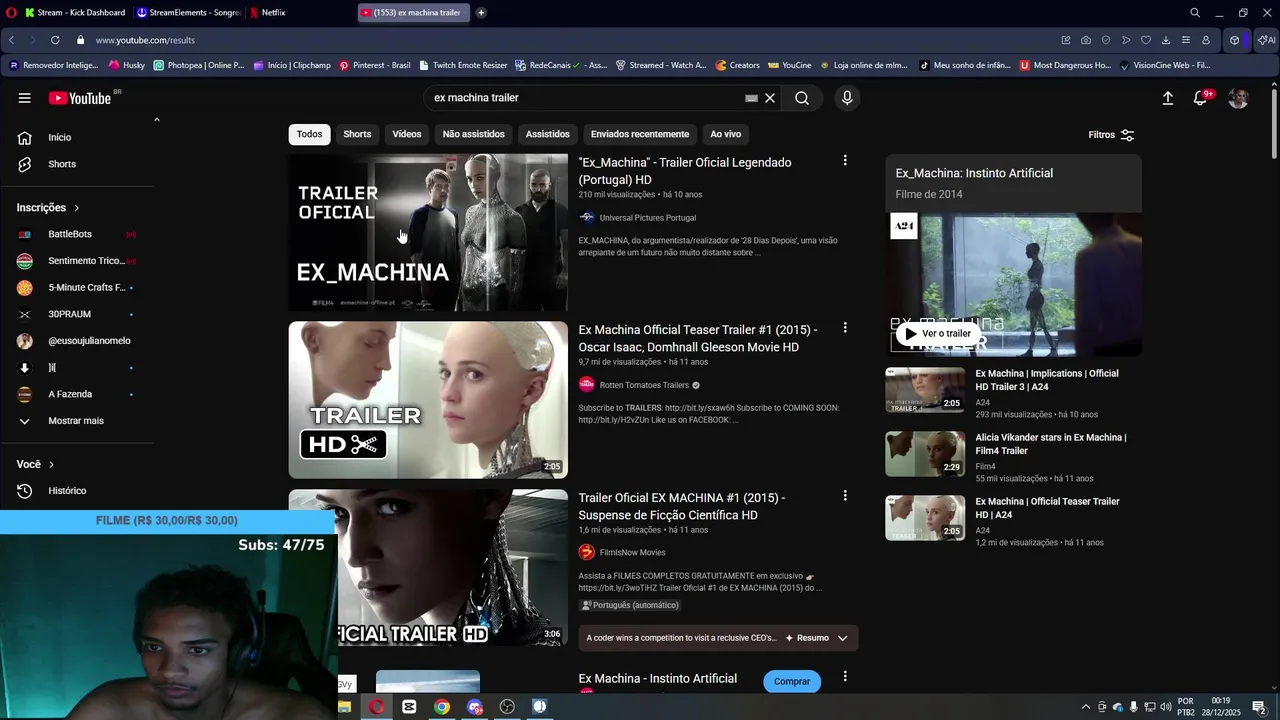Click the YouTube logo home link
This screenshot has width=1280, height=720.
click(79, 98)
